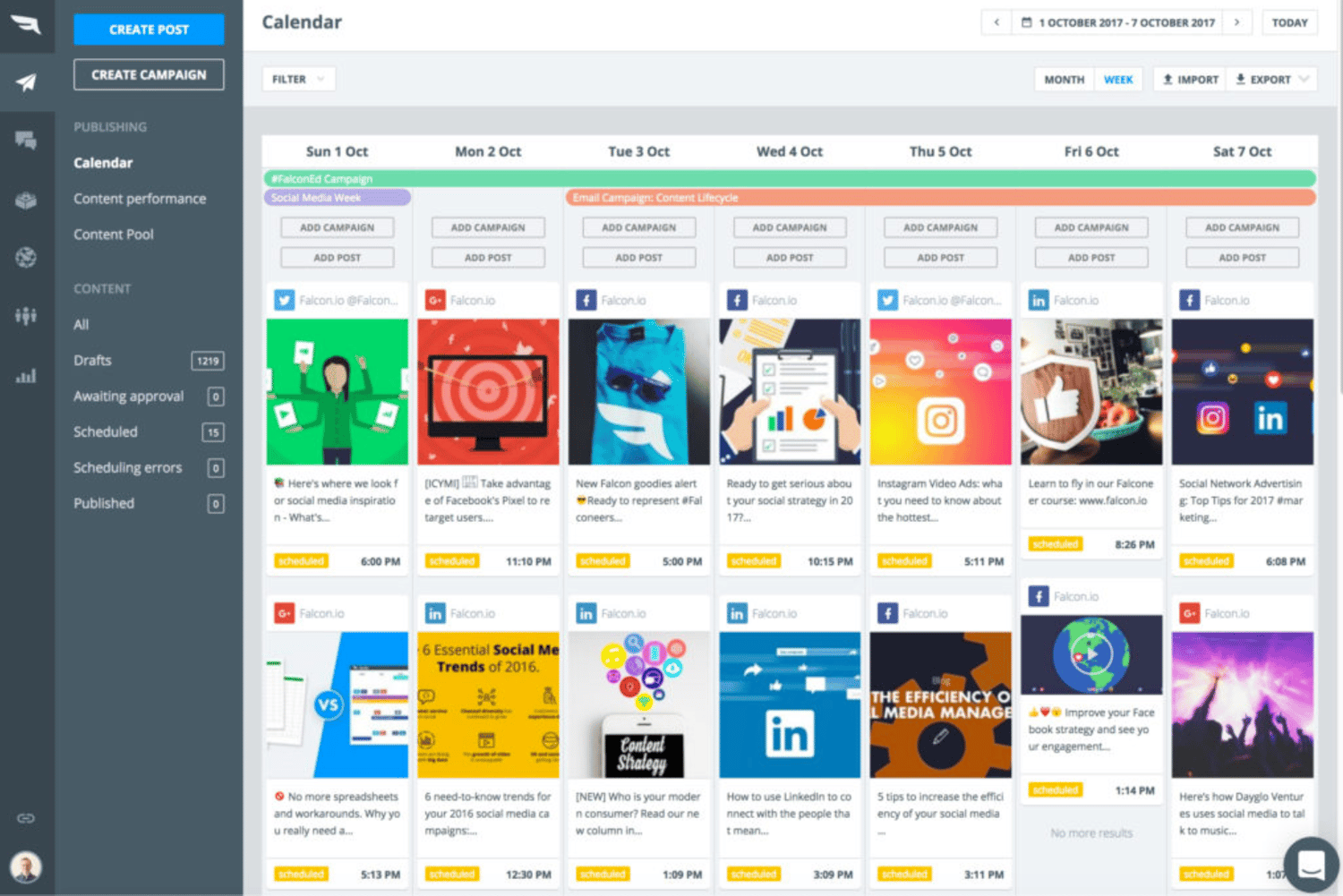This screenshot has height=896, width=1343.
Task: Click the Create Post button
Action: click(149, 30)
